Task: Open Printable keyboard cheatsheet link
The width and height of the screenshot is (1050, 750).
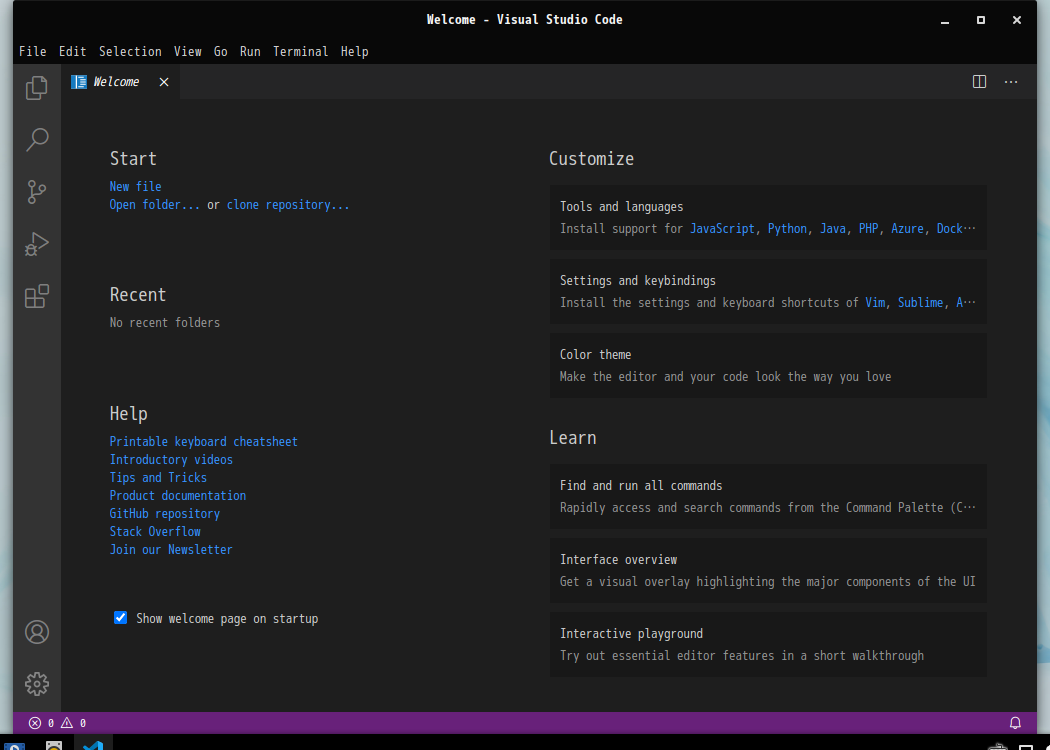Action: pyautogui.click(x=204, y=441)
